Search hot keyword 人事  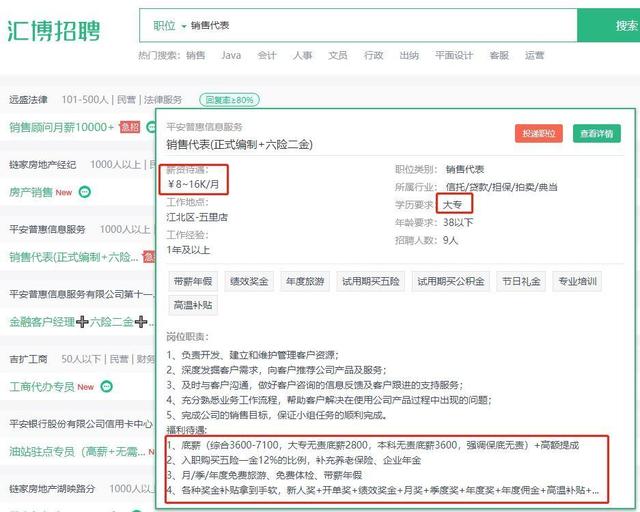tap(302, 55)
